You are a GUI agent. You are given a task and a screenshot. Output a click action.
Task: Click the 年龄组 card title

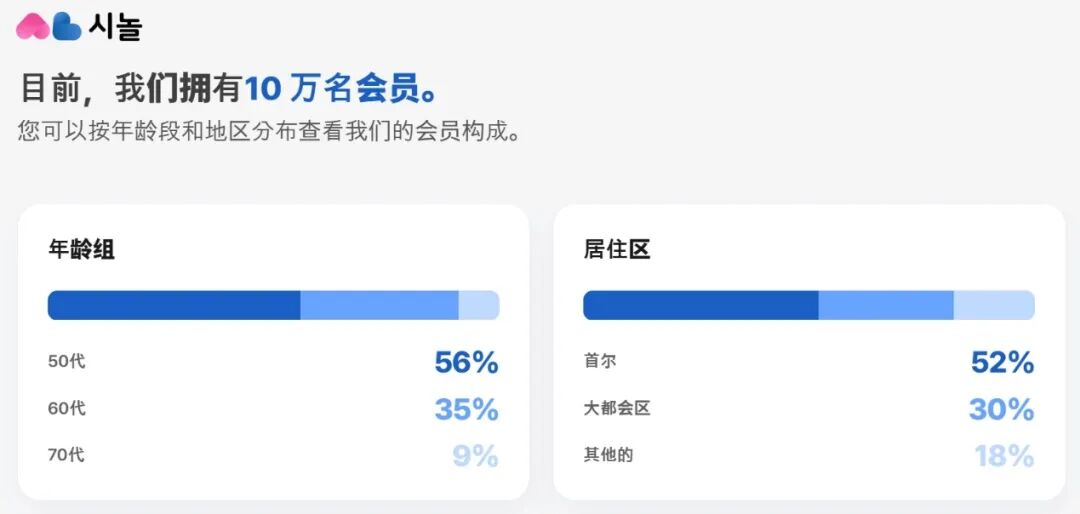(81, 249)
